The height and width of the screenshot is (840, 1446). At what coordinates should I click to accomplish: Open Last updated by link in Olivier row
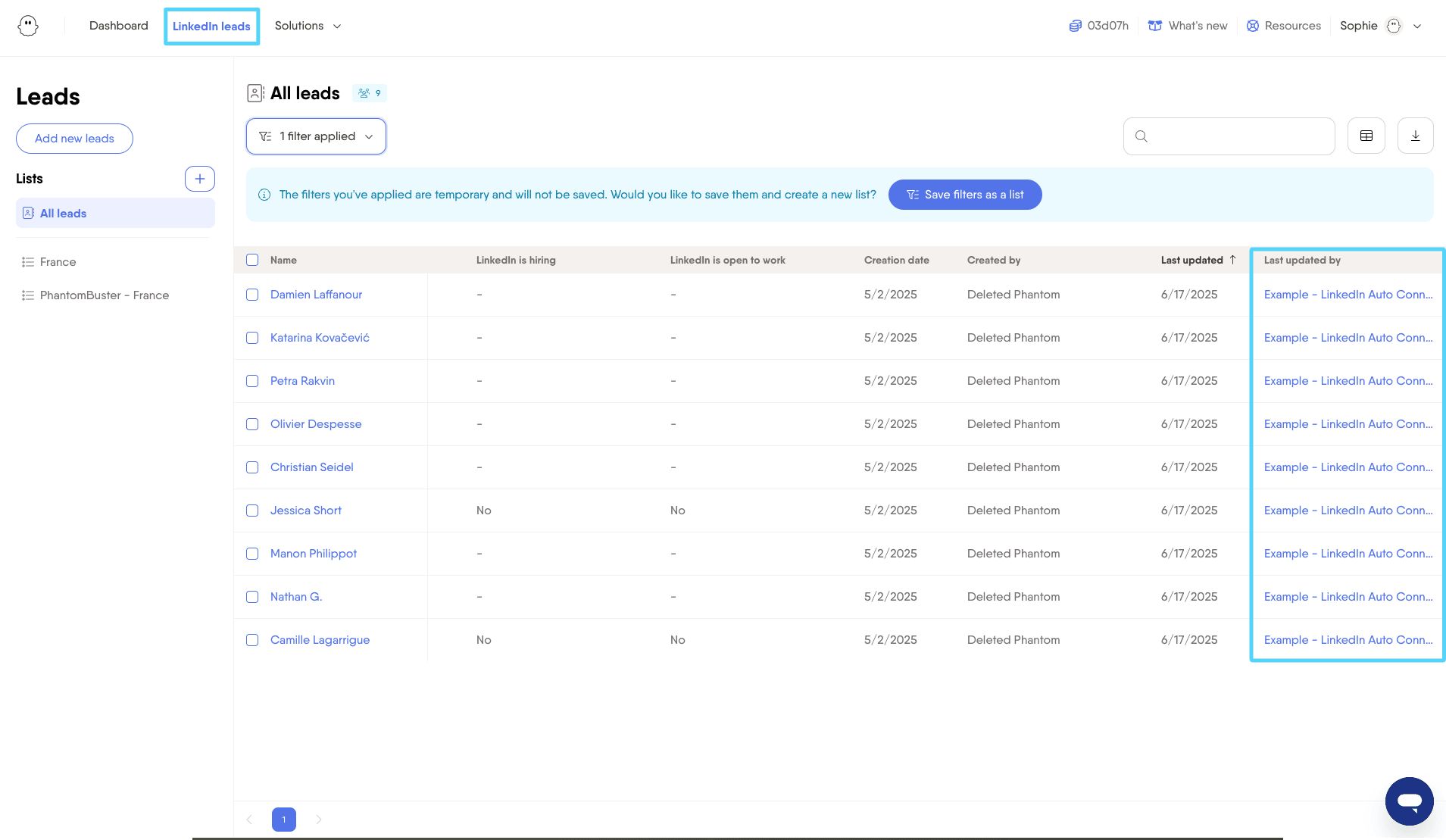[1348, 424]
